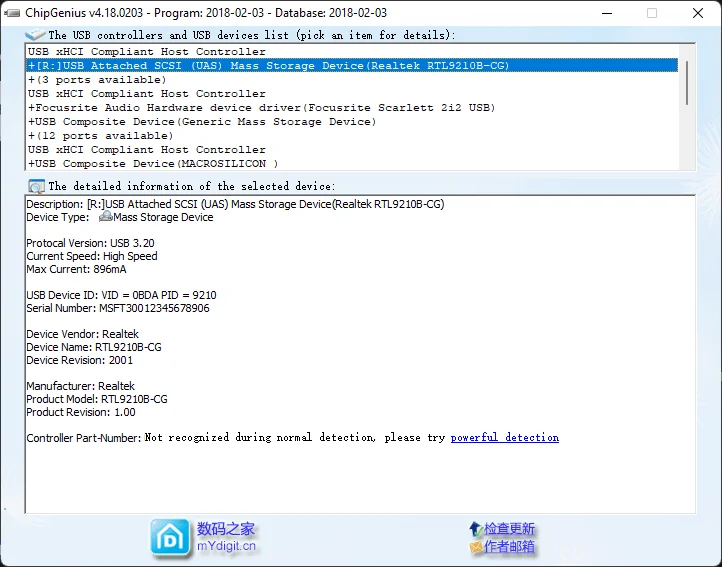
Task: Click the Product Revision: 1.00 line
Action: click(81, 412)
